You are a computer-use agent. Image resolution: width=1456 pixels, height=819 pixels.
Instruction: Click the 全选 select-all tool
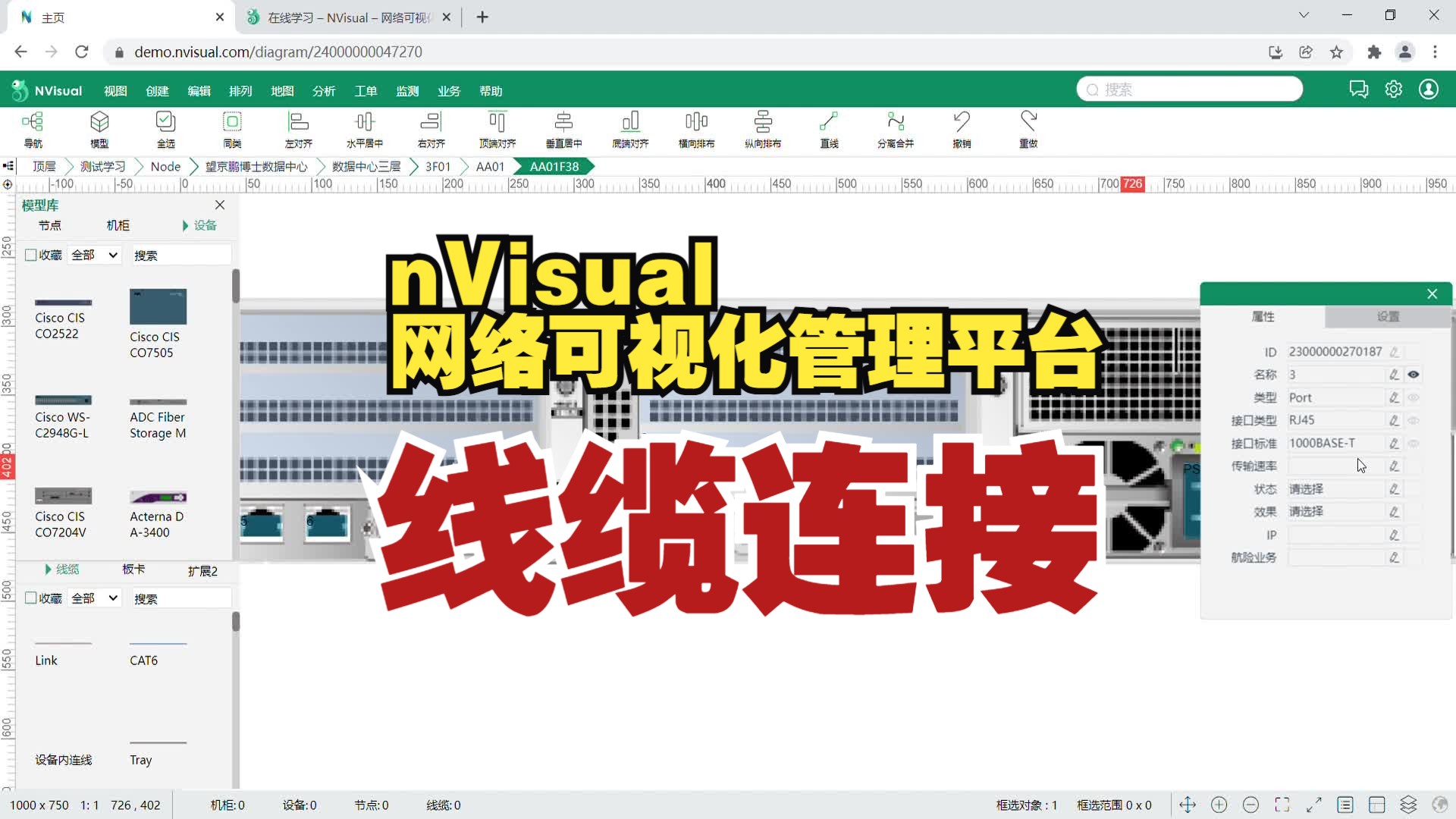pos(165,129)
